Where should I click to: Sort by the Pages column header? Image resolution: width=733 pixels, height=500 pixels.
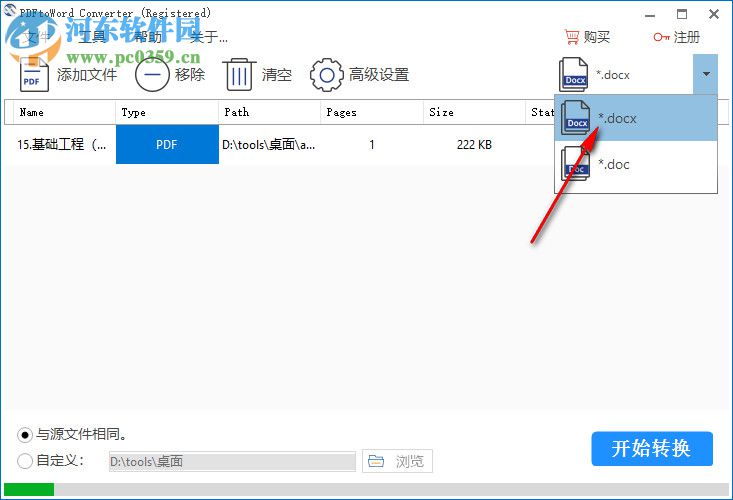tap(372, 112)
